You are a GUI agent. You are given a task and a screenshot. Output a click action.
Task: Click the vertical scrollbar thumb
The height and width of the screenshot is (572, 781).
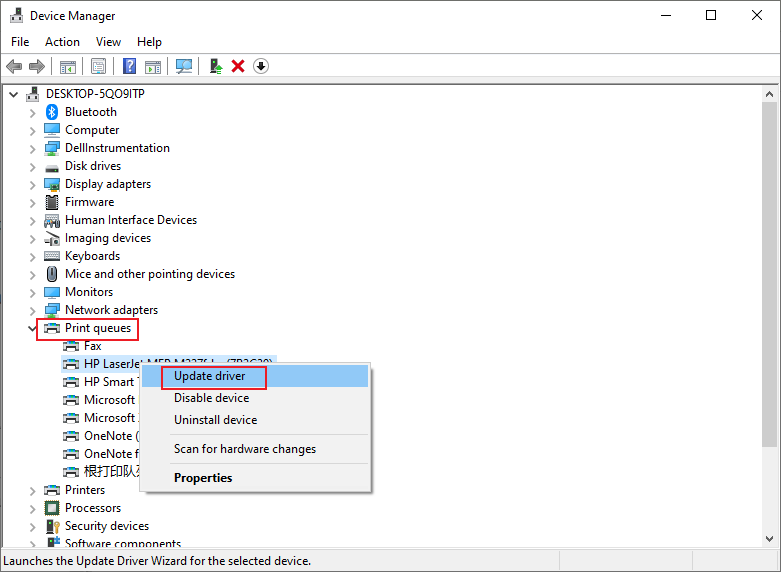coord(769,274)
